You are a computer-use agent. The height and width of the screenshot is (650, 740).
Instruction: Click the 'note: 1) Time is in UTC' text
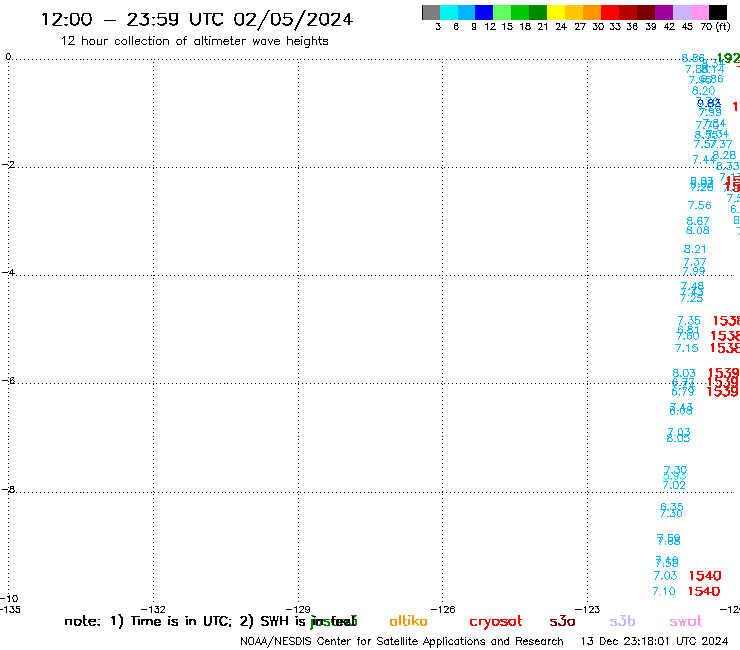pos(148,621)
